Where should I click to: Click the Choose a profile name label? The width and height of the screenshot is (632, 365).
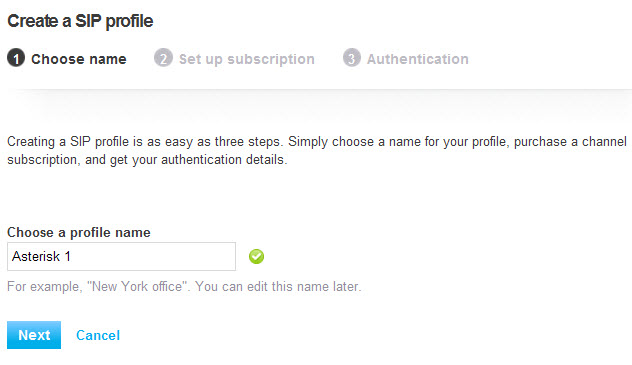pyautogui.click(x=79, y=232)
